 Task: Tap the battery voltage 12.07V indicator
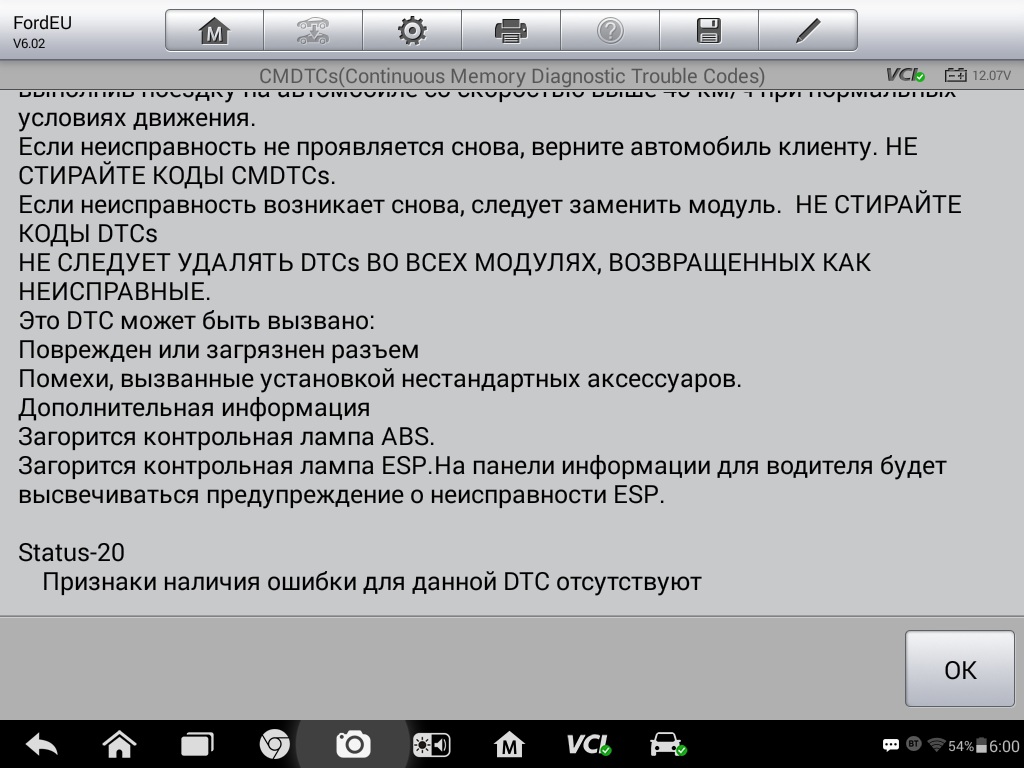point(978,75)
